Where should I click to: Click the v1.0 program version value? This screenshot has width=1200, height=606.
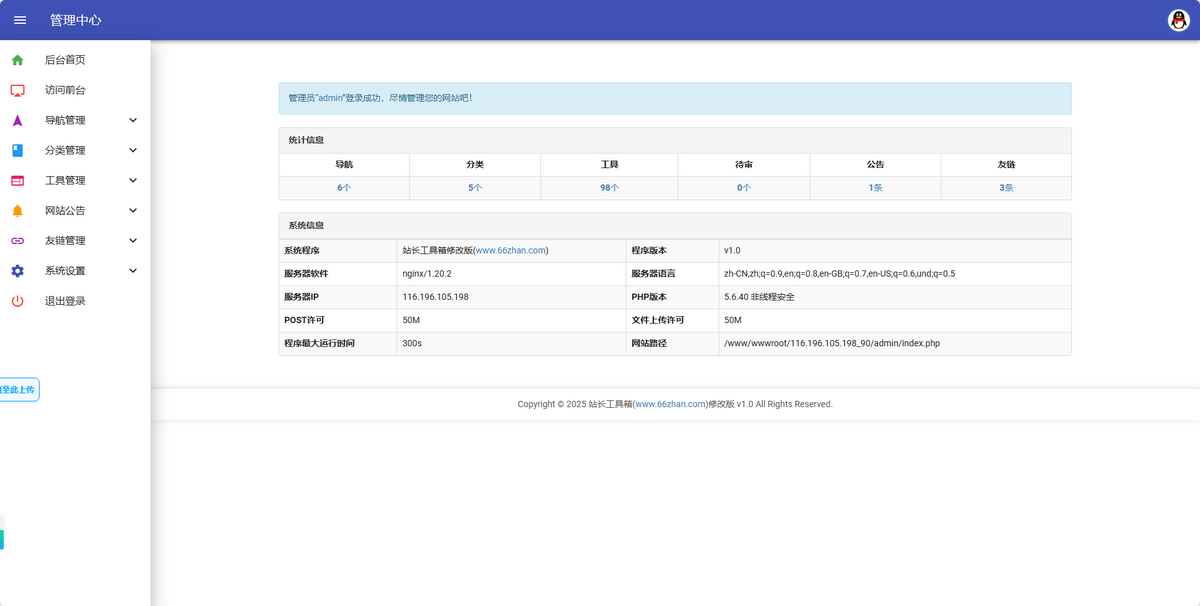(x=732, y=250)
